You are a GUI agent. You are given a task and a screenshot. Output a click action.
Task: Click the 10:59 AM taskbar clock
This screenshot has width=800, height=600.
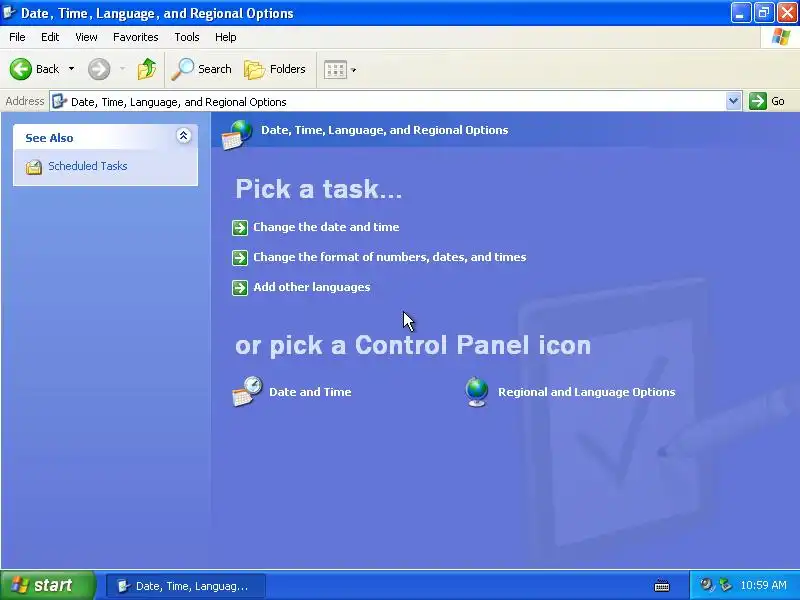point(763,585)
